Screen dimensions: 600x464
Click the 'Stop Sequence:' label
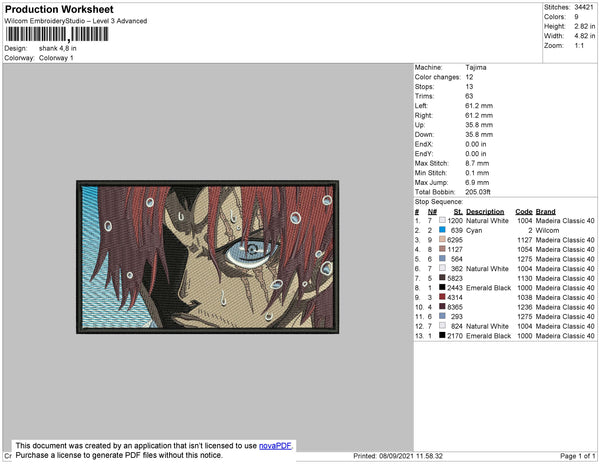pyautogui.click(x=439, y=202)
